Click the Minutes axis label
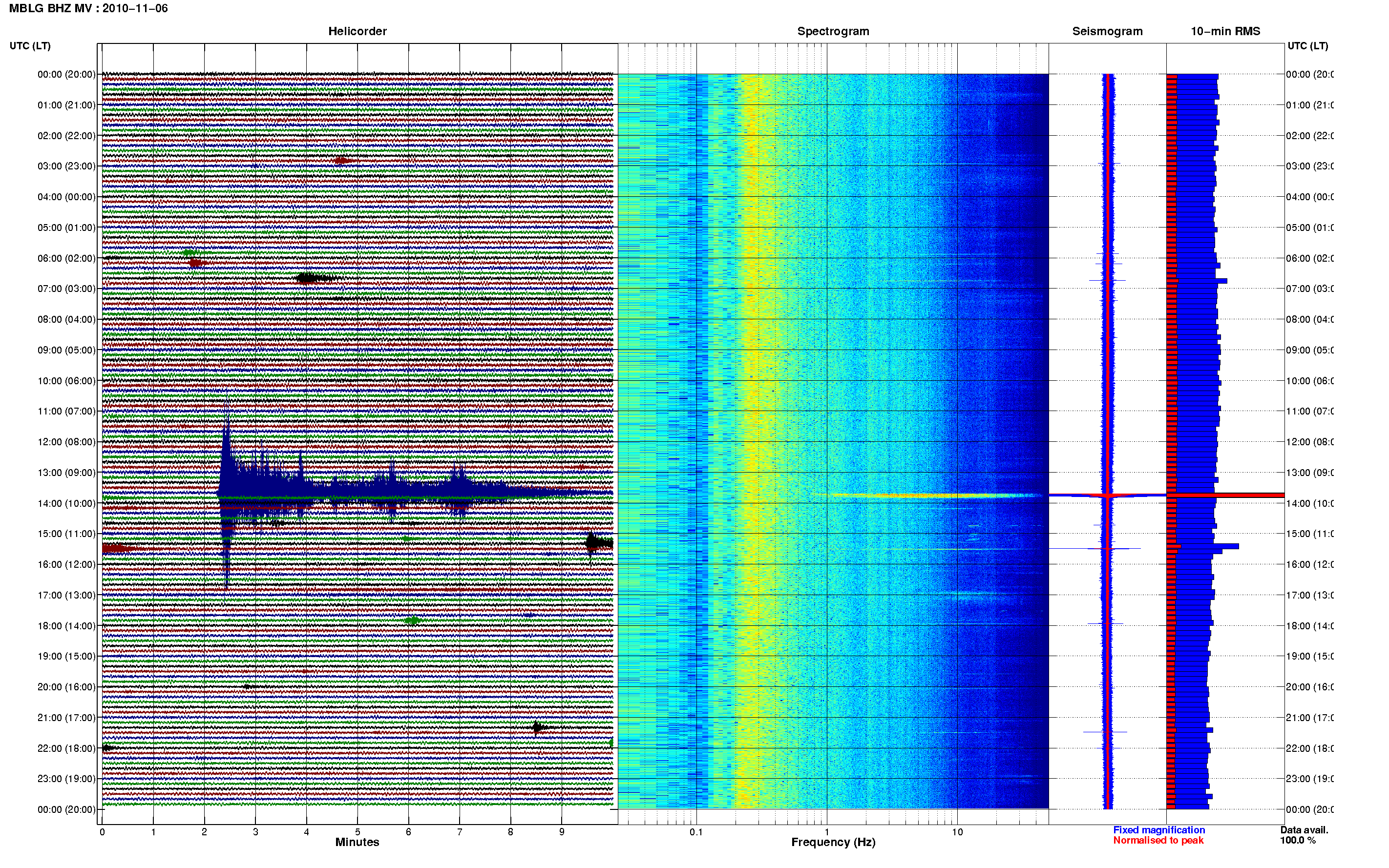This screenshot has height=868, width=1389. pos(357,842)
